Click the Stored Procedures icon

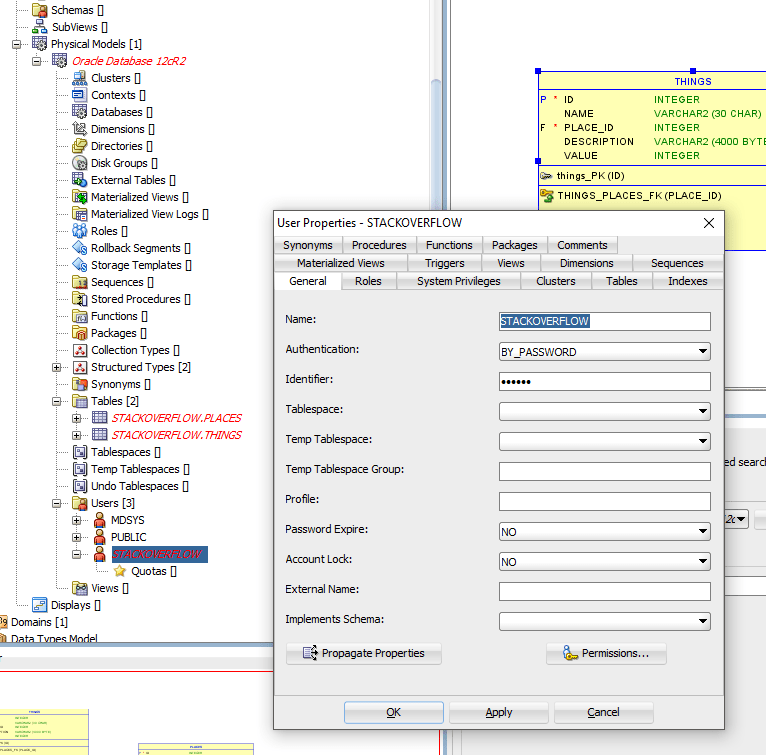pos(80,299)
